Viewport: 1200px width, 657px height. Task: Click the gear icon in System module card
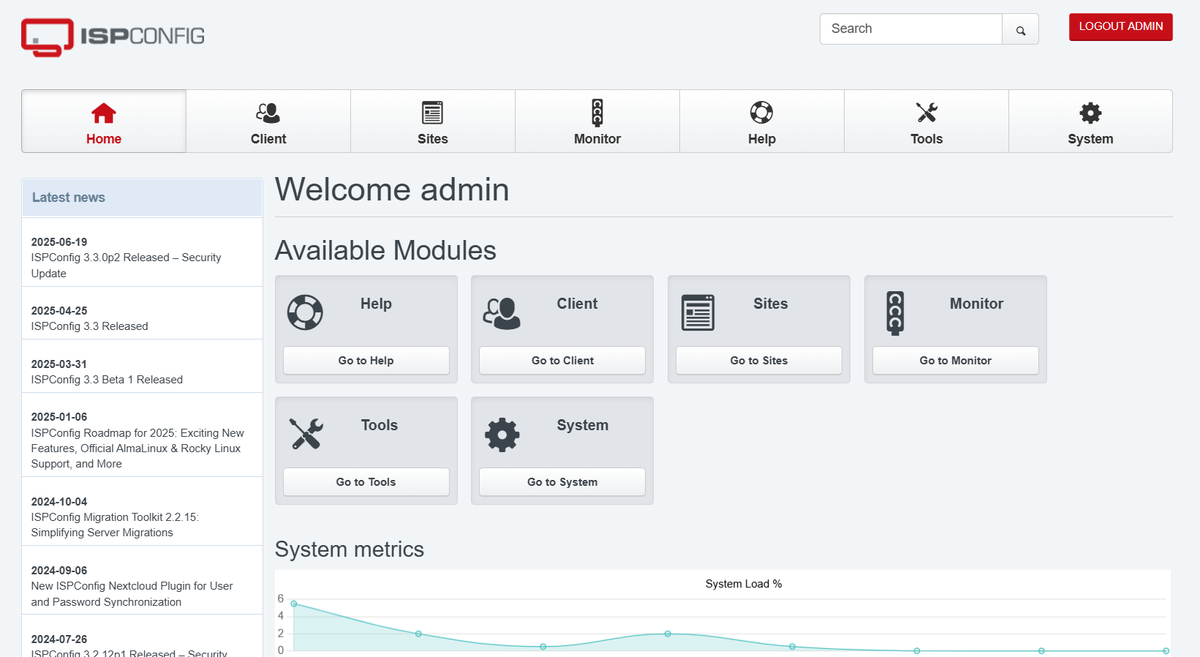pyautogui.click(x=502, y=434)
